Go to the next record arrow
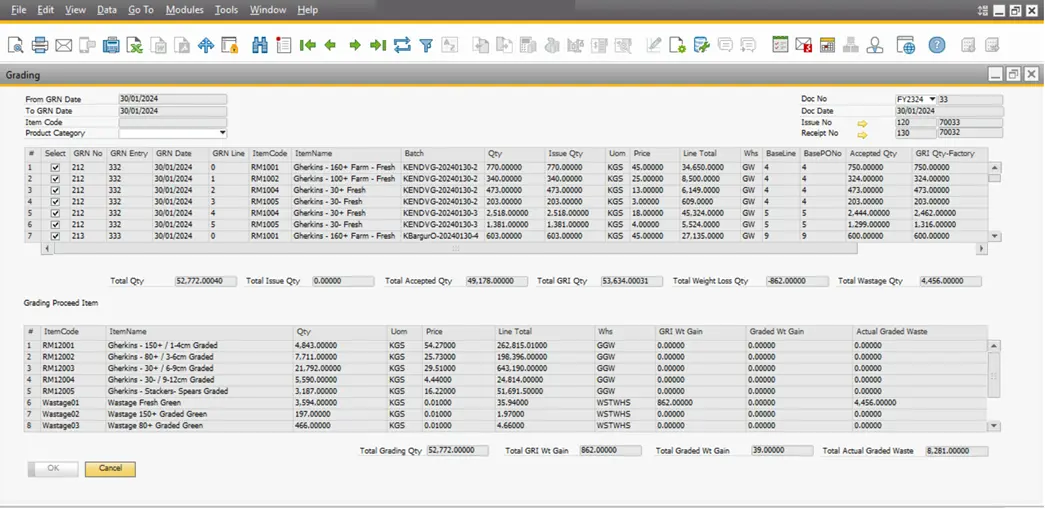 pyautogui.click(x=354, y=45)
